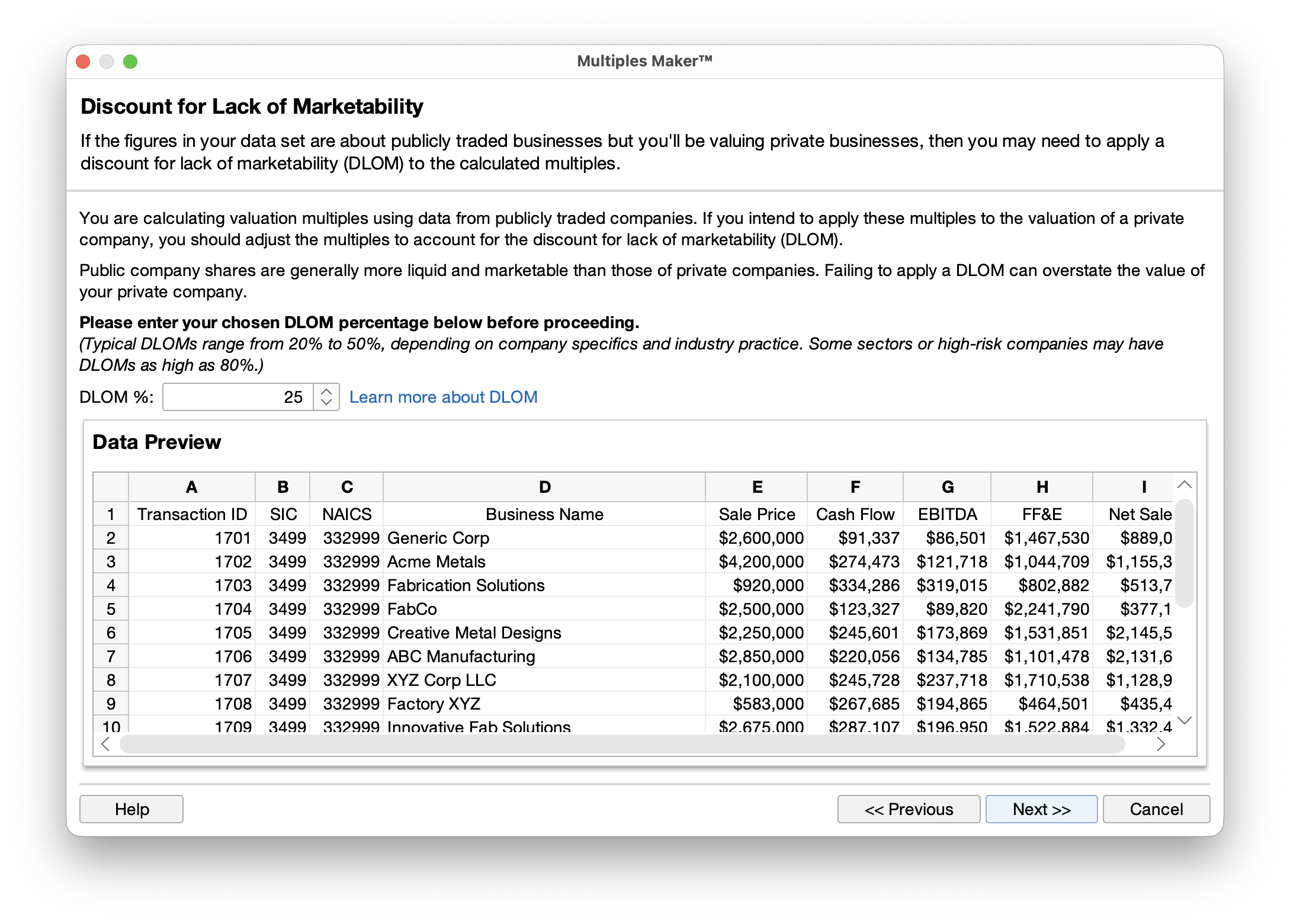Click the left arrow of the horizontal scrollbar
1290x924 pixels.
pyautogui.click(x=105, y=745)
